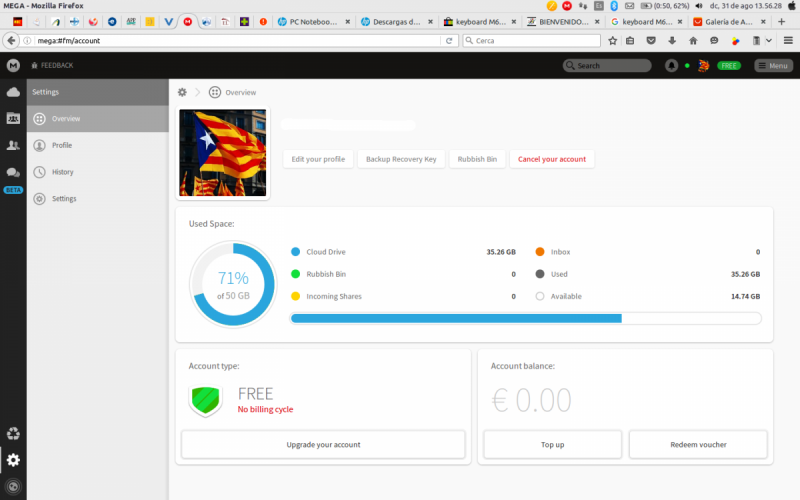Click the Backup Recovery Key button

coord(401,159)
